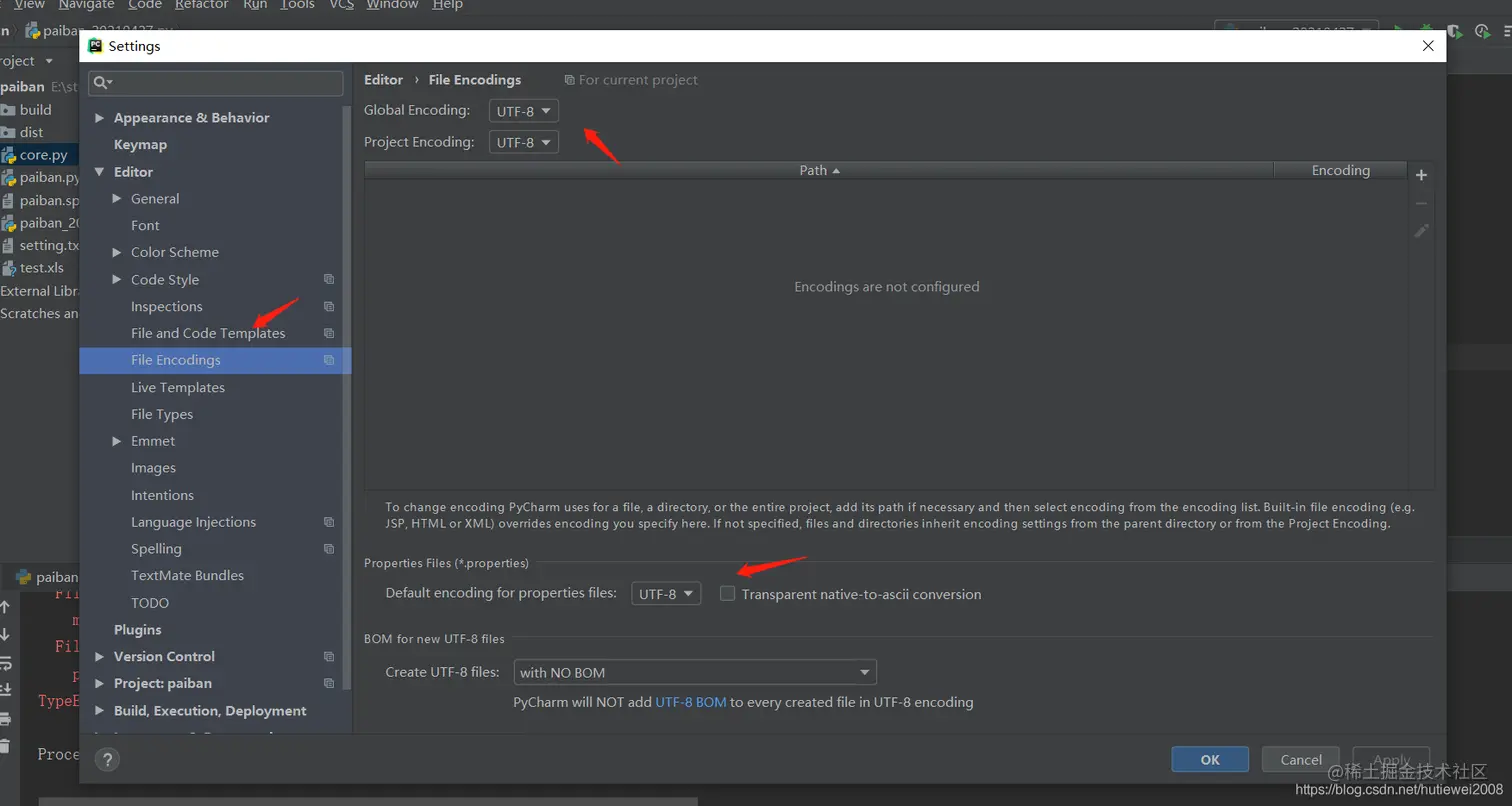The width and height of the screenshot is (1512, 806).
Task: Open default properties files encoding dropdown
Action: click(666, 593)
